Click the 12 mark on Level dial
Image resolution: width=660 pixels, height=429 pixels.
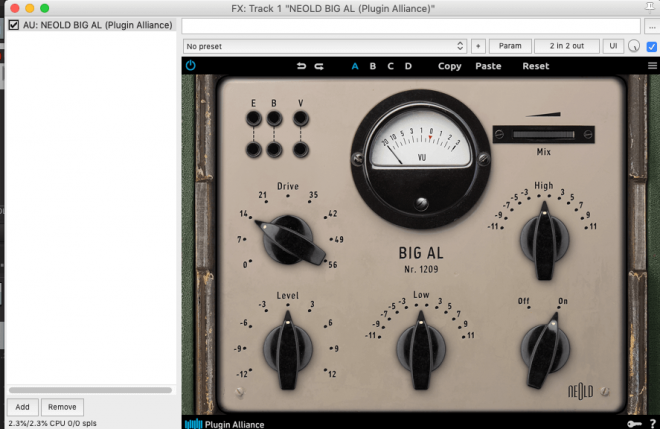point(332,374)
